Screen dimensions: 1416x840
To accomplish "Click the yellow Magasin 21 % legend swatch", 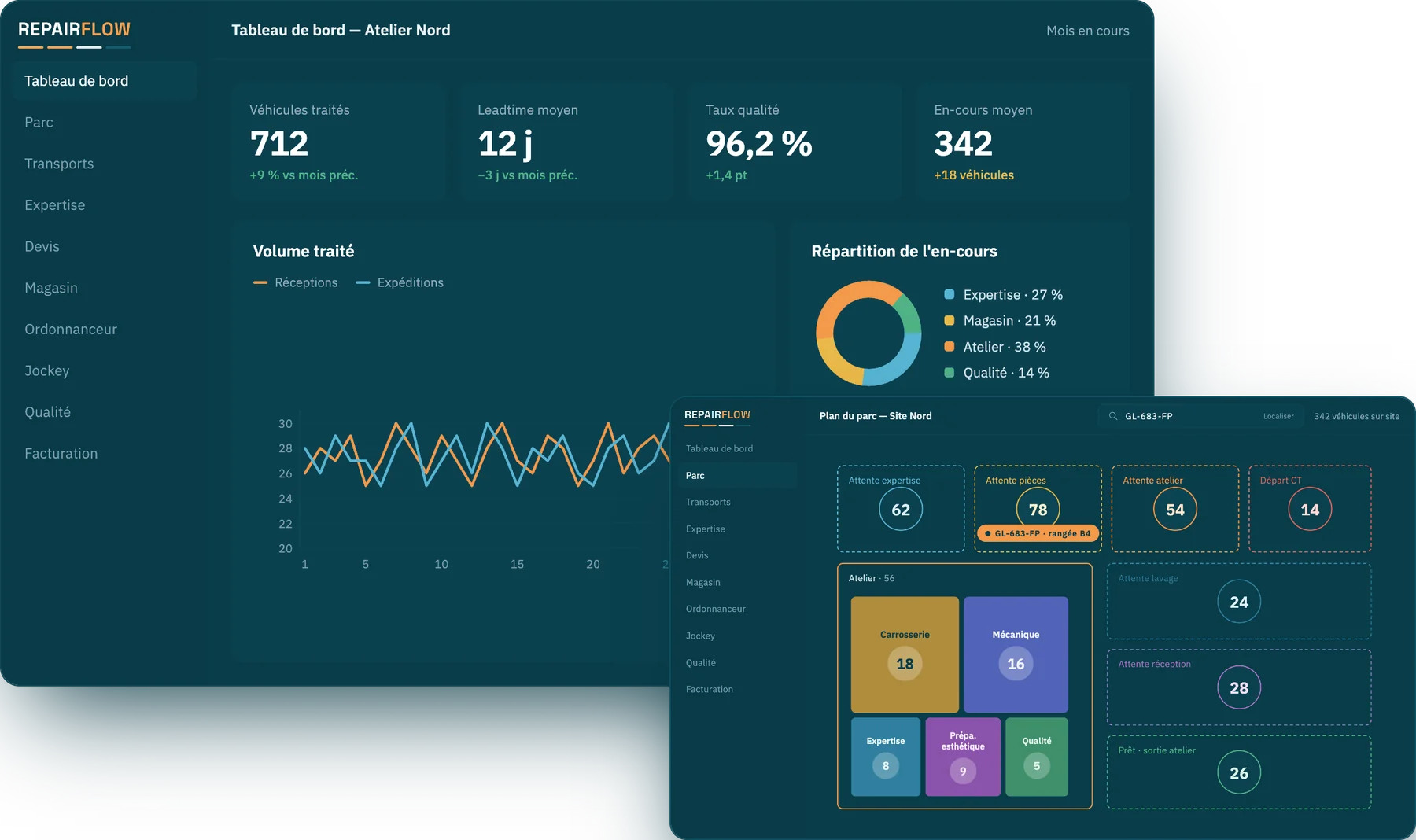I will click(x=950, y=321).
